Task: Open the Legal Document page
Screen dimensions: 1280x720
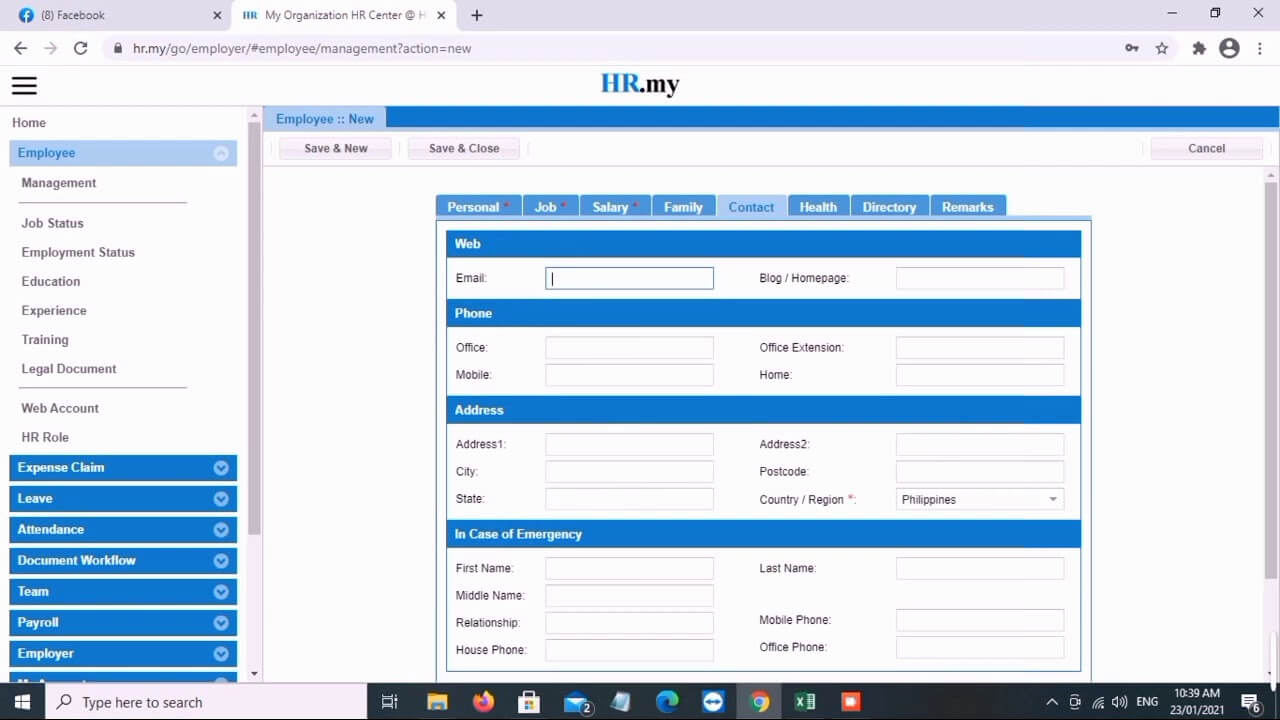Action: pyautogui.click(x=68, y=368)
